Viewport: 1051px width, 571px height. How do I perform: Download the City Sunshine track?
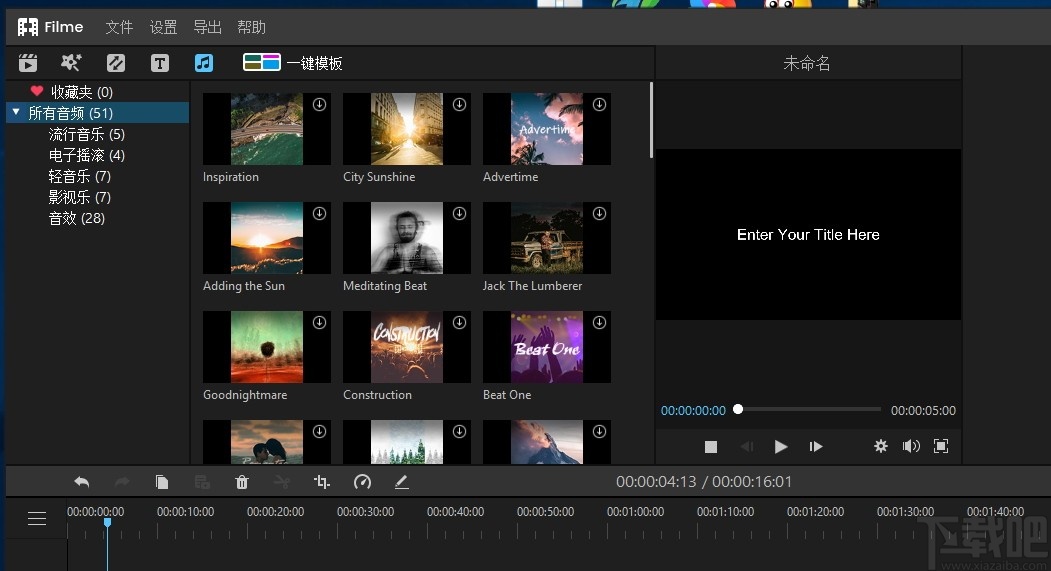coord(459,105)
